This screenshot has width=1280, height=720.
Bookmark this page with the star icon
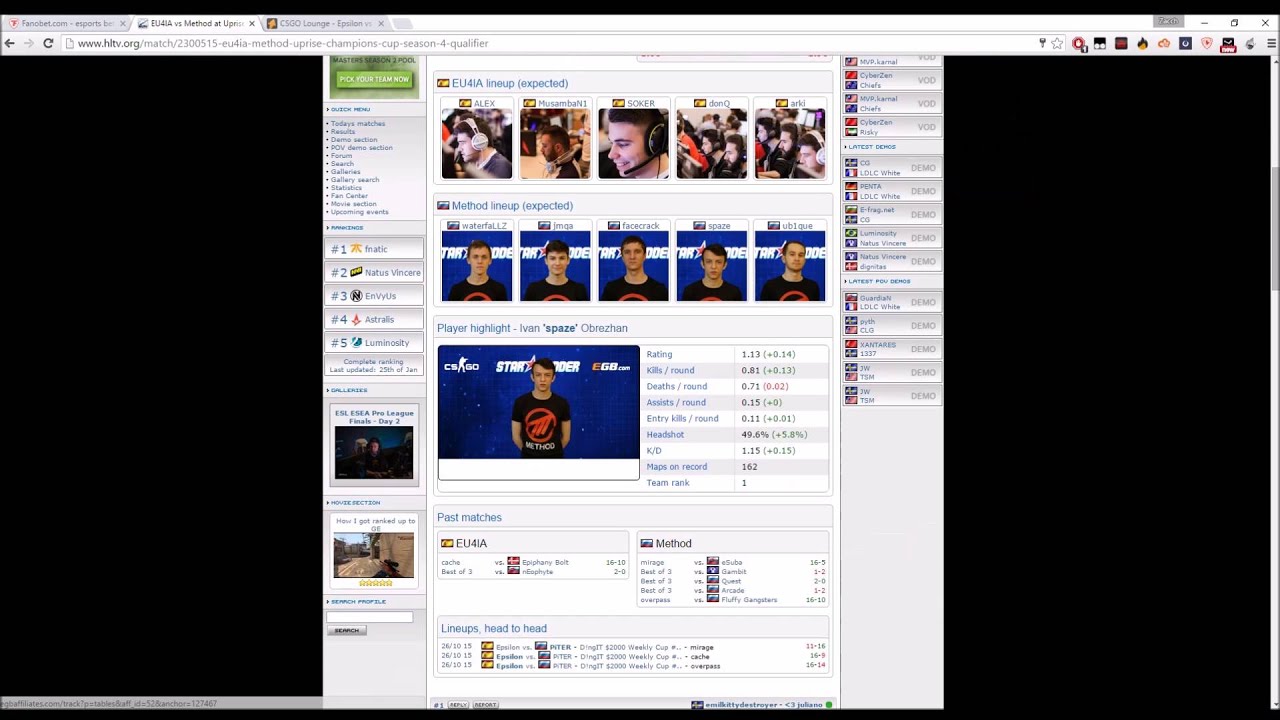[x=1057, y=43]
